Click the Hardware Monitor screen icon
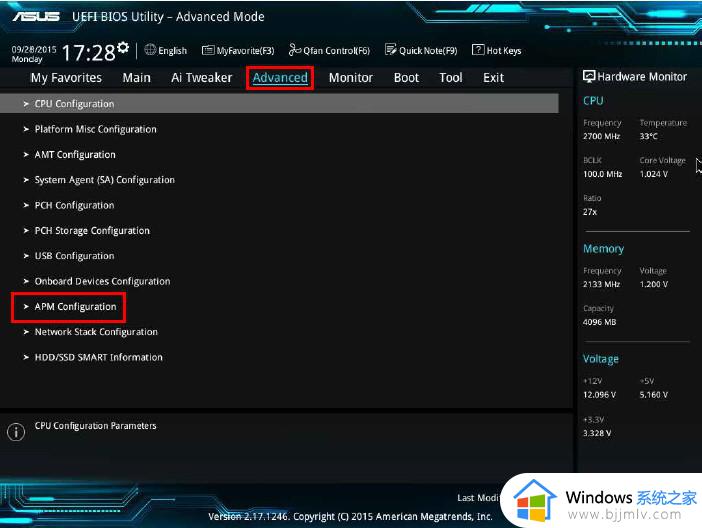 pos(589,77)
